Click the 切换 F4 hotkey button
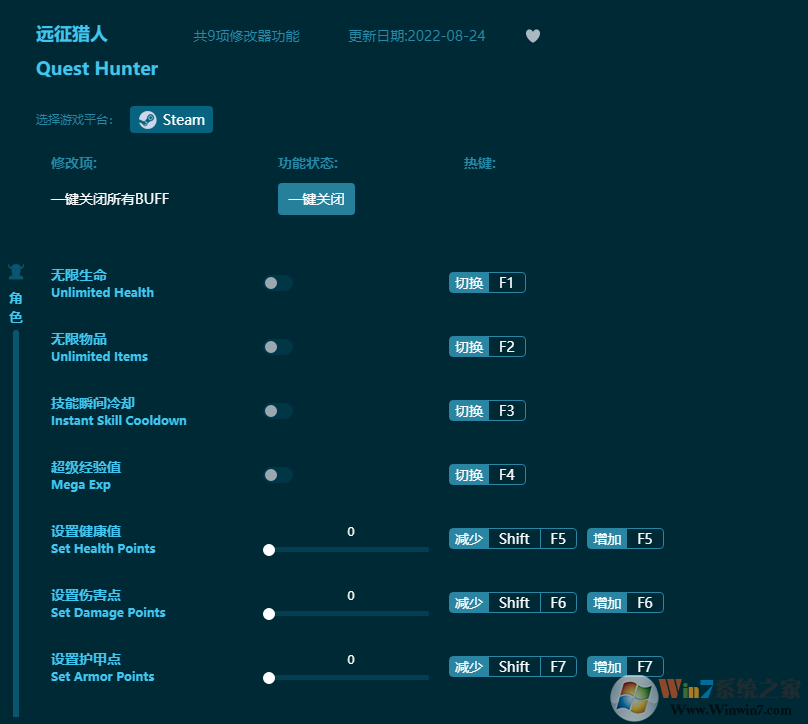 point(487,475)
